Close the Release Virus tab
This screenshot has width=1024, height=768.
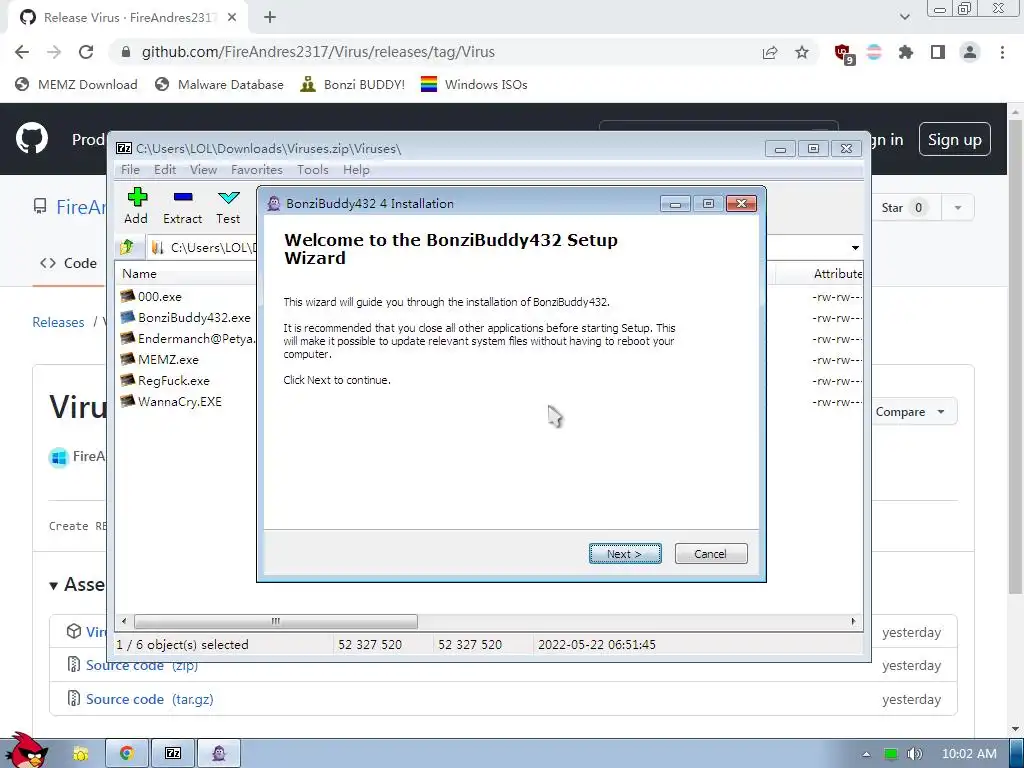pyautogui.click(x=232, y=18)
